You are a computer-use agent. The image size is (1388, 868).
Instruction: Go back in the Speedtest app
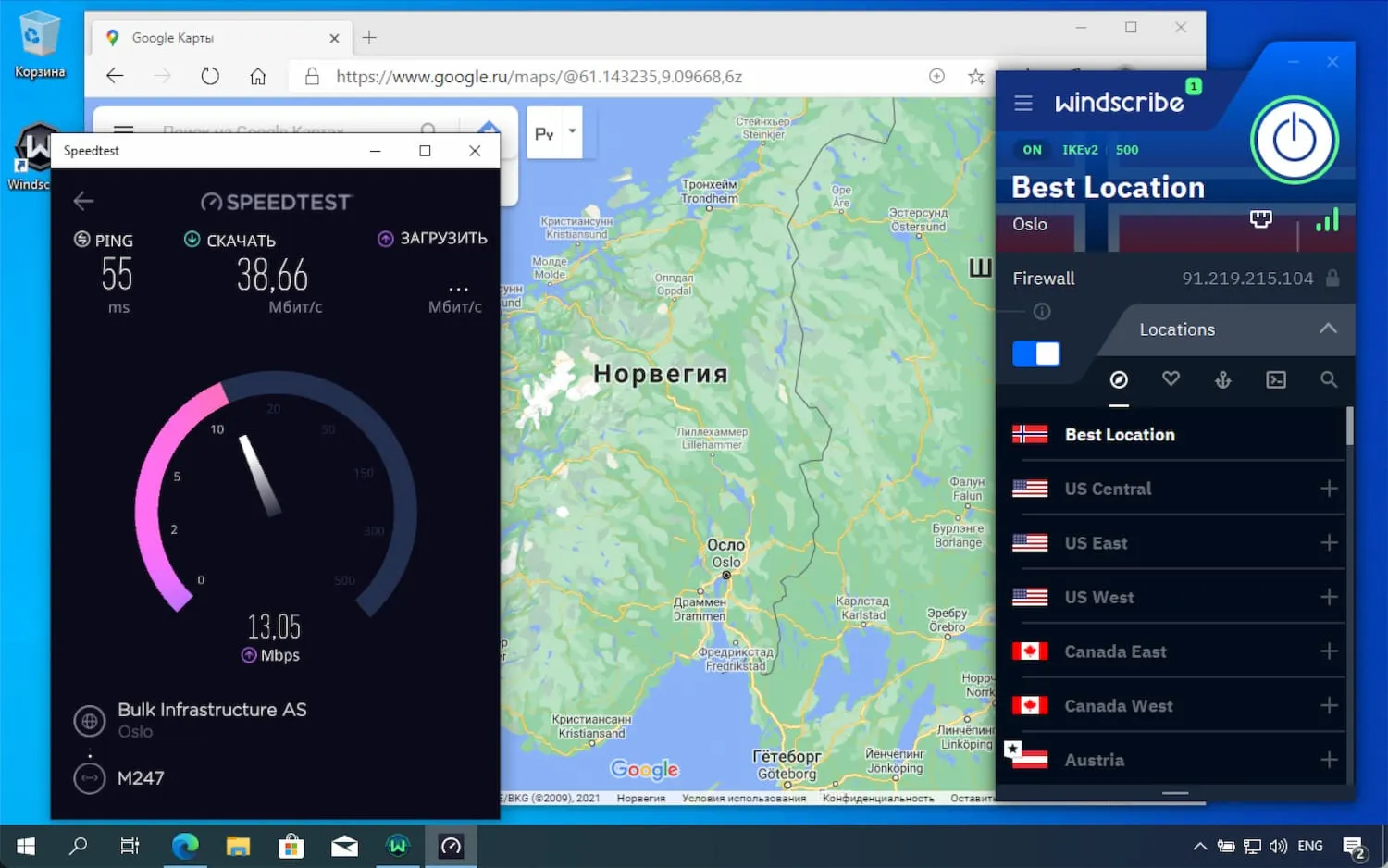coord(83,201)
